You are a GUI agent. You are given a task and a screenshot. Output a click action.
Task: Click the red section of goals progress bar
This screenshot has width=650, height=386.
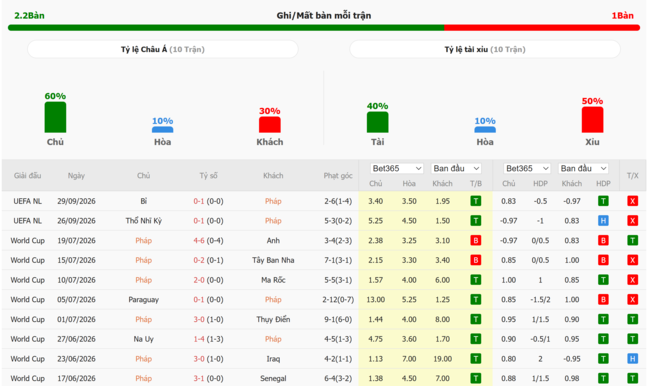(x=542, y=28)
